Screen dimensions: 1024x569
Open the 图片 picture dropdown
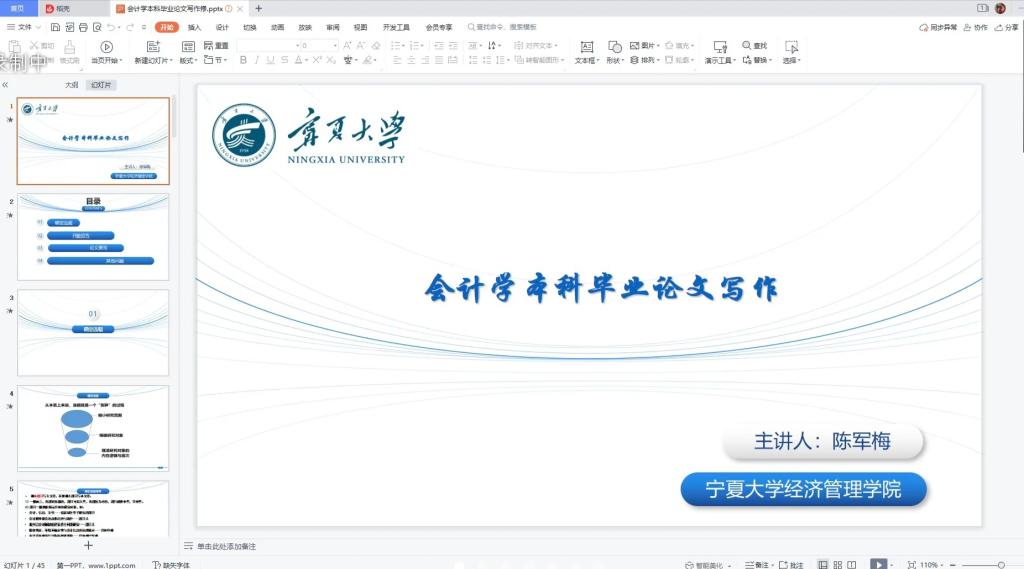(x=648, y=46)
